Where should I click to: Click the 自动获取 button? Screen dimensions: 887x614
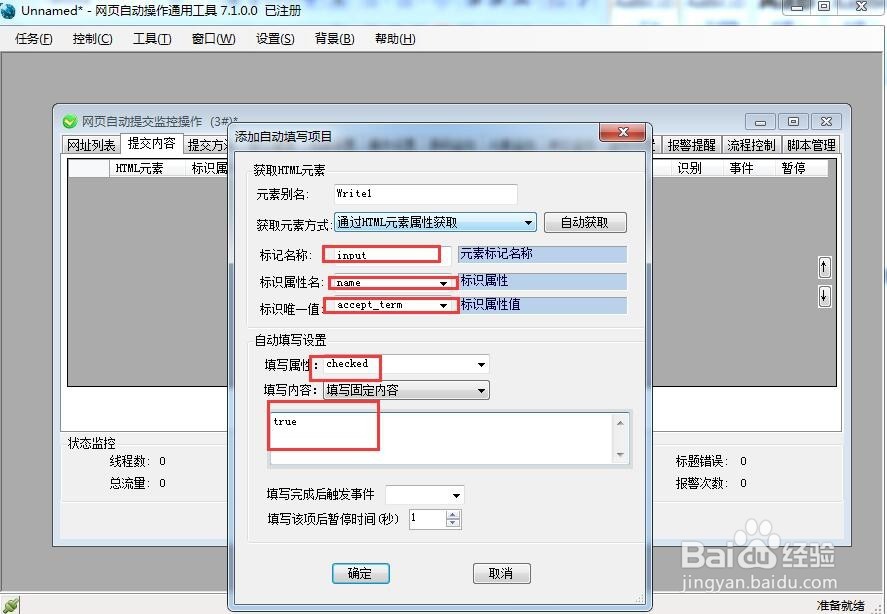pos(585,222)
